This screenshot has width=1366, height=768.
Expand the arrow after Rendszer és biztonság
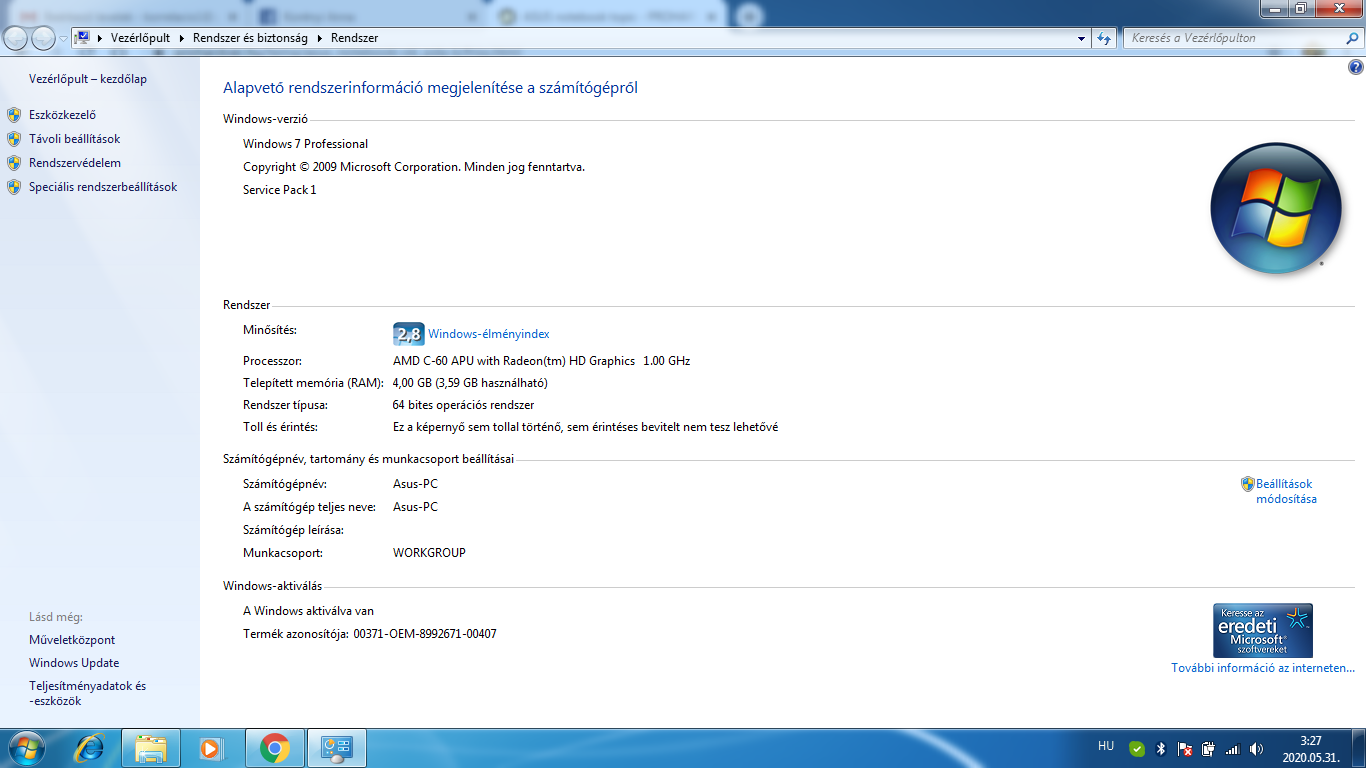pos(320,38)
